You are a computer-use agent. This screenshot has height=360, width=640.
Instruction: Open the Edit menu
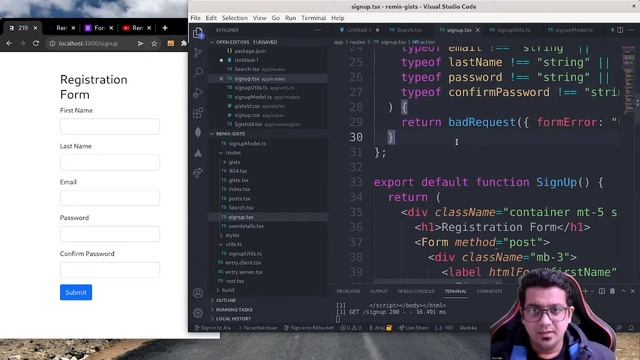point(211,18)
